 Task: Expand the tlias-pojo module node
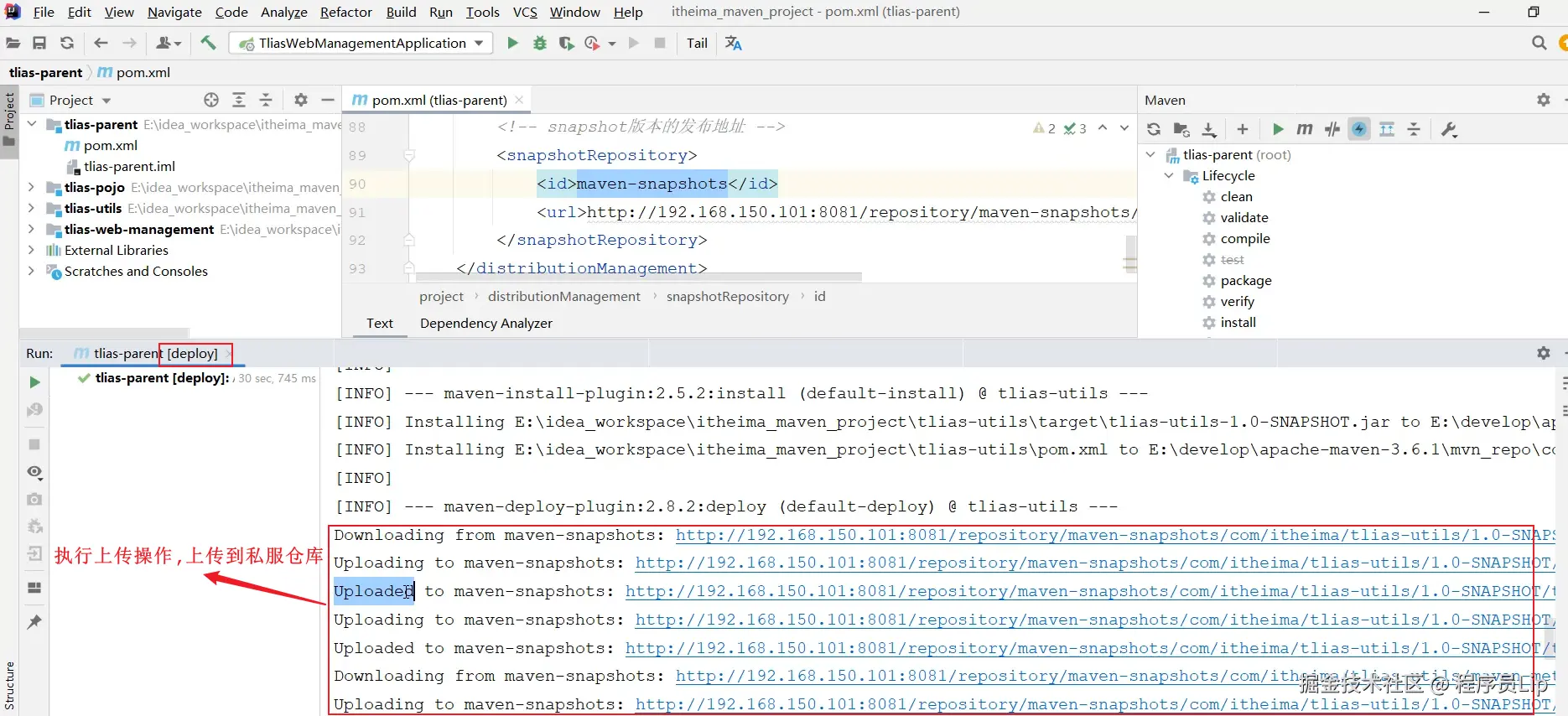32,187
